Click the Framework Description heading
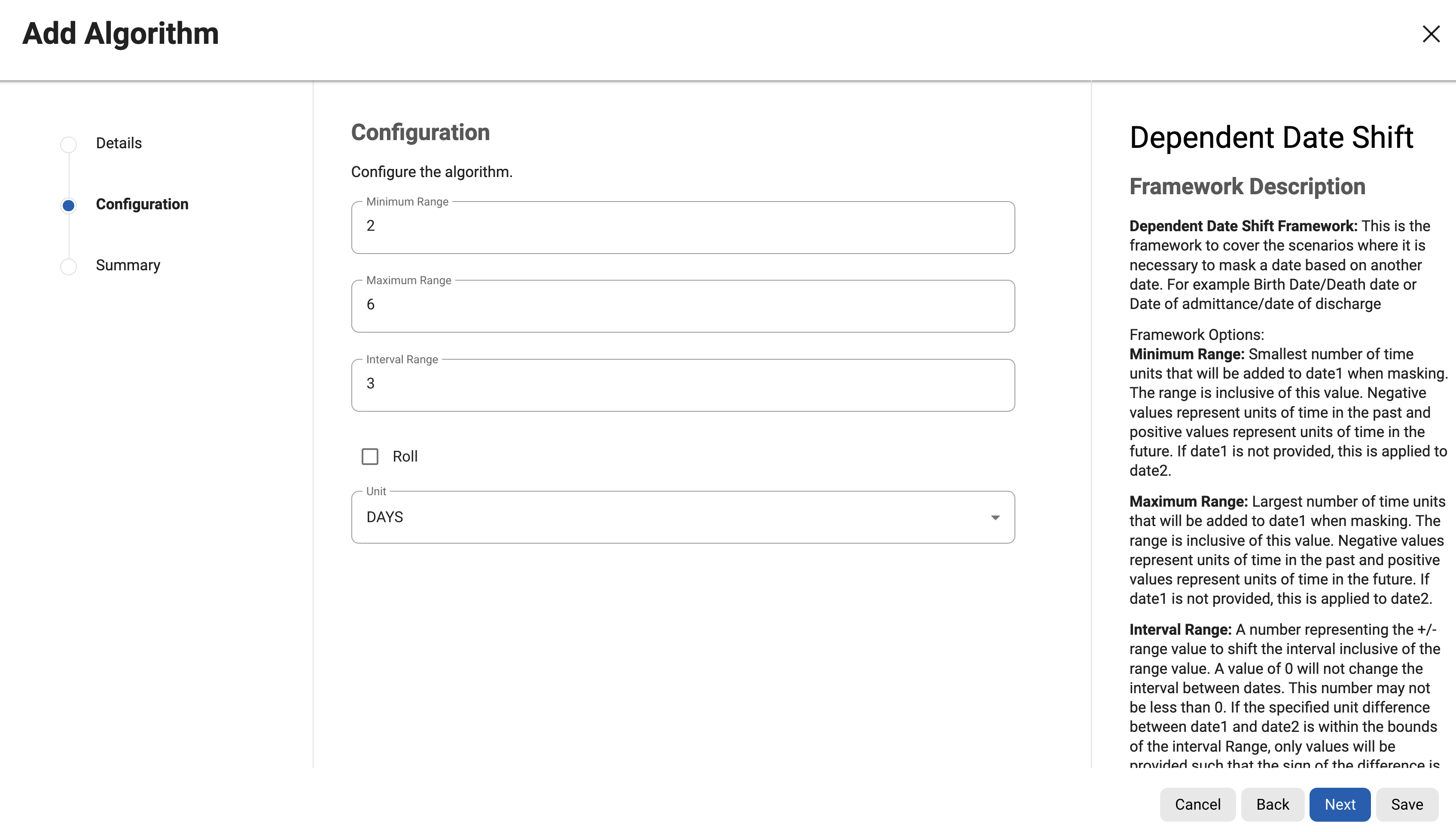Image resolution: width=1456 pixels, height=832 pixels. click(1247, 187)
